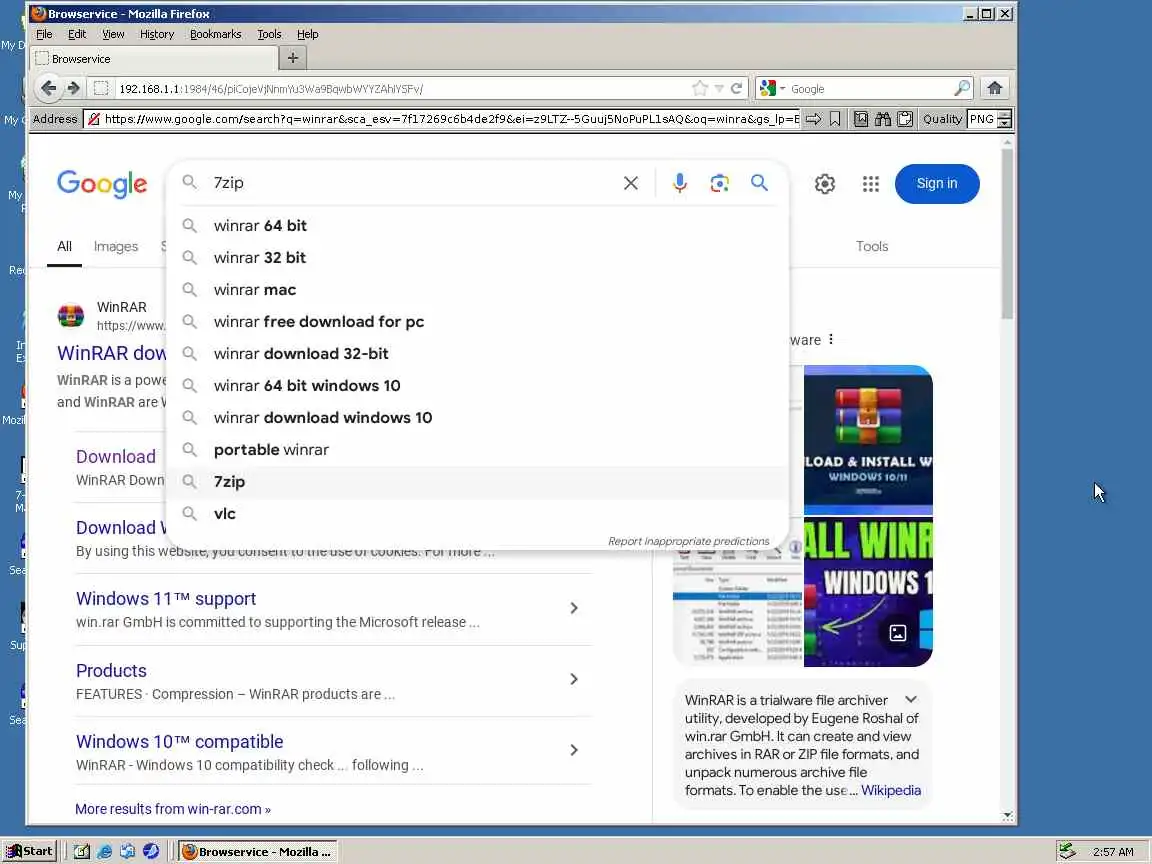This screenshot has height=864, width=1152.
Task: Click the Browservice bookmark ribbon icon
Action: coord(835,119)
